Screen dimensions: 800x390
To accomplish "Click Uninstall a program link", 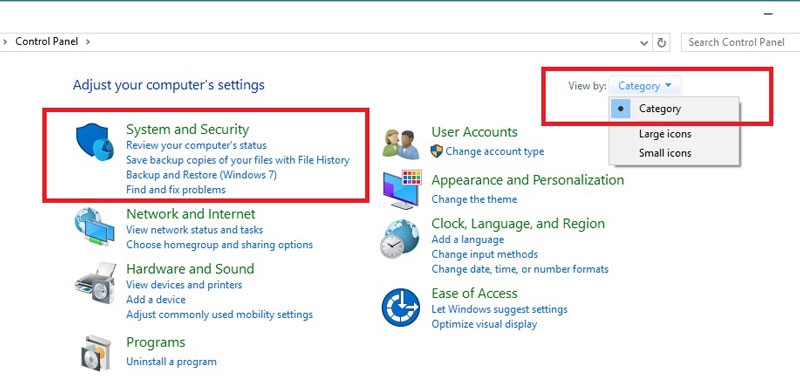I will (x=171, y=362).
